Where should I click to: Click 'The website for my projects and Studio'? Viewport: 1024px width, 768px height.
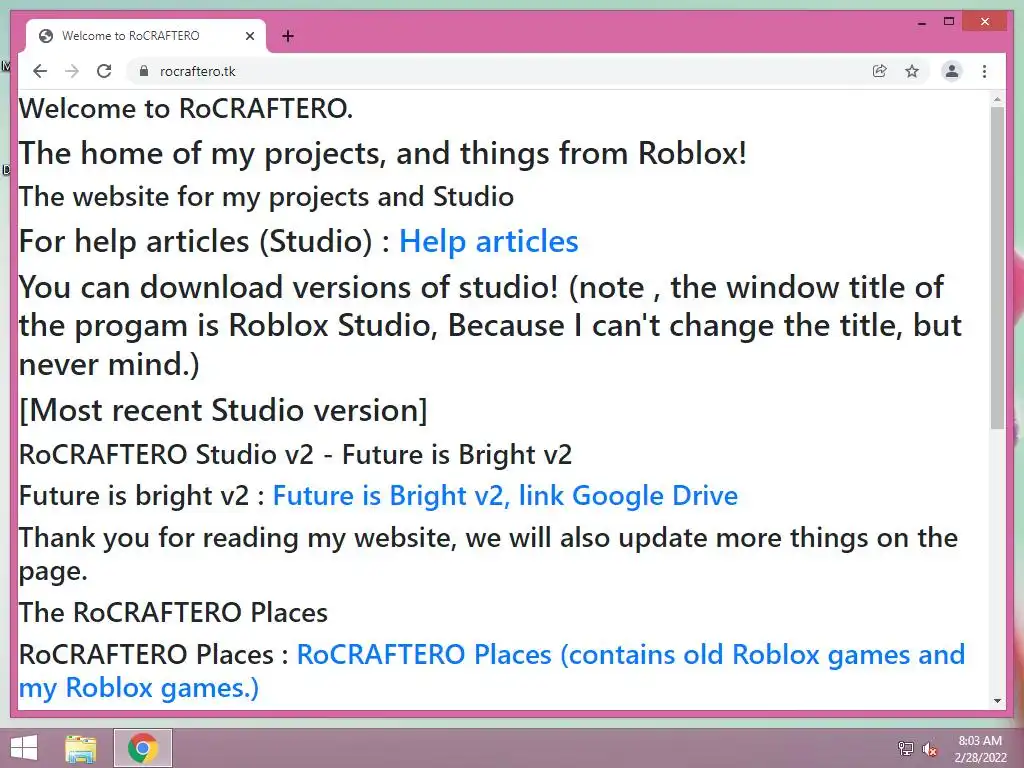coord(266,197)
